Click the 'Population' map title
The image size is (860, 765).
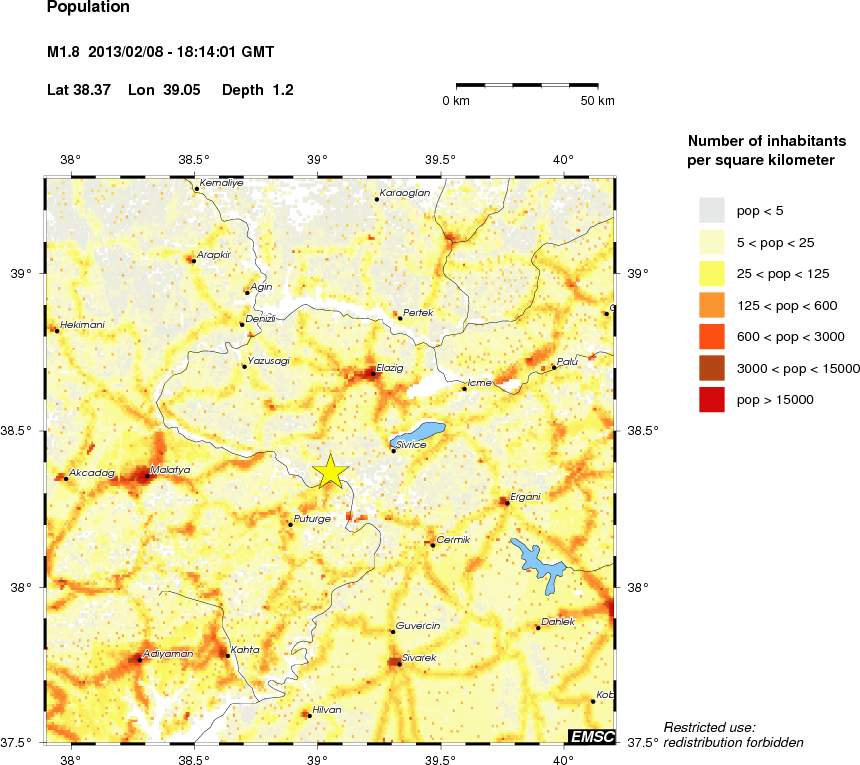tap(88, 7)
